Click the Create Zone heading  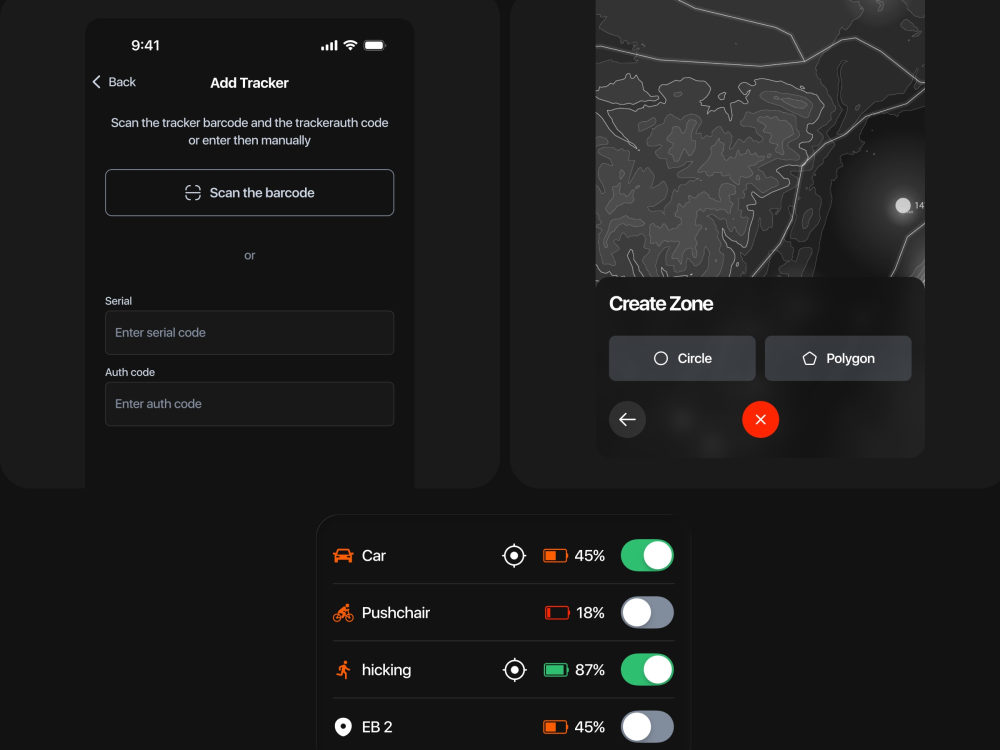pos(661,304)
